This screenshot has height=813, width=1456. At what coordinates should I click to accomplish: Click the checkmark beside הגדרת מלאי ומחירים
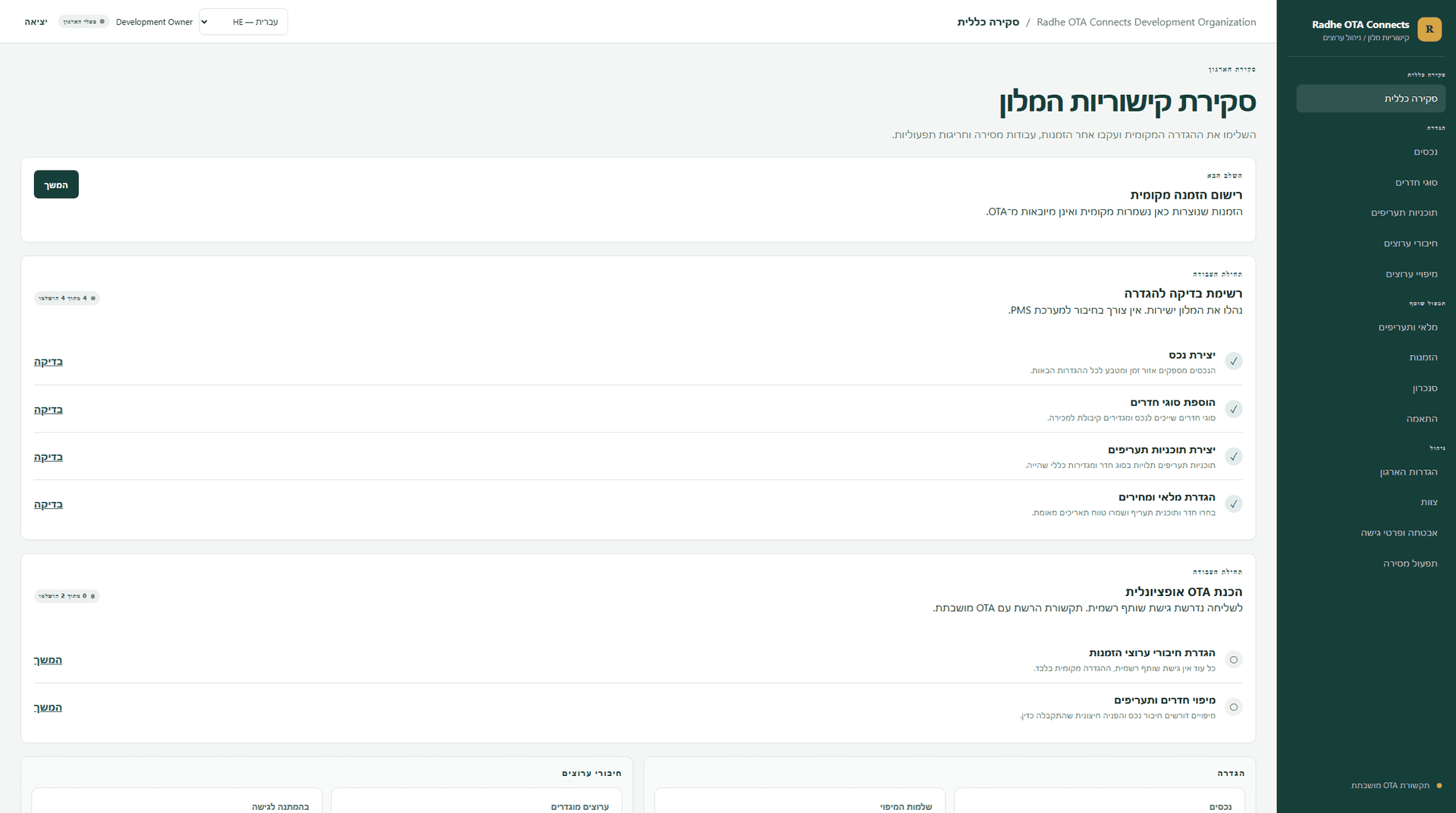tap(1234, 504)
